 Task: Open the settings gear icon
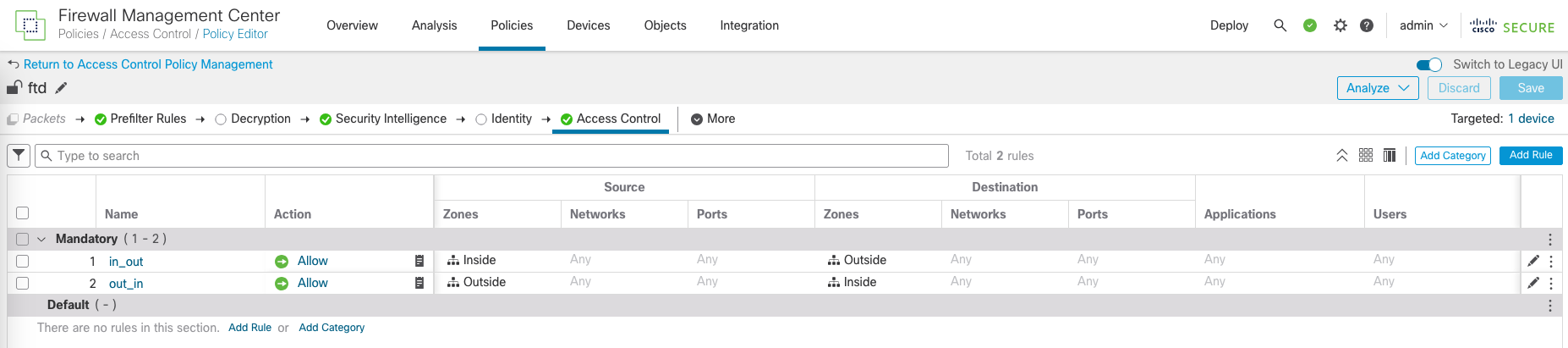(x=1340, y=25)
